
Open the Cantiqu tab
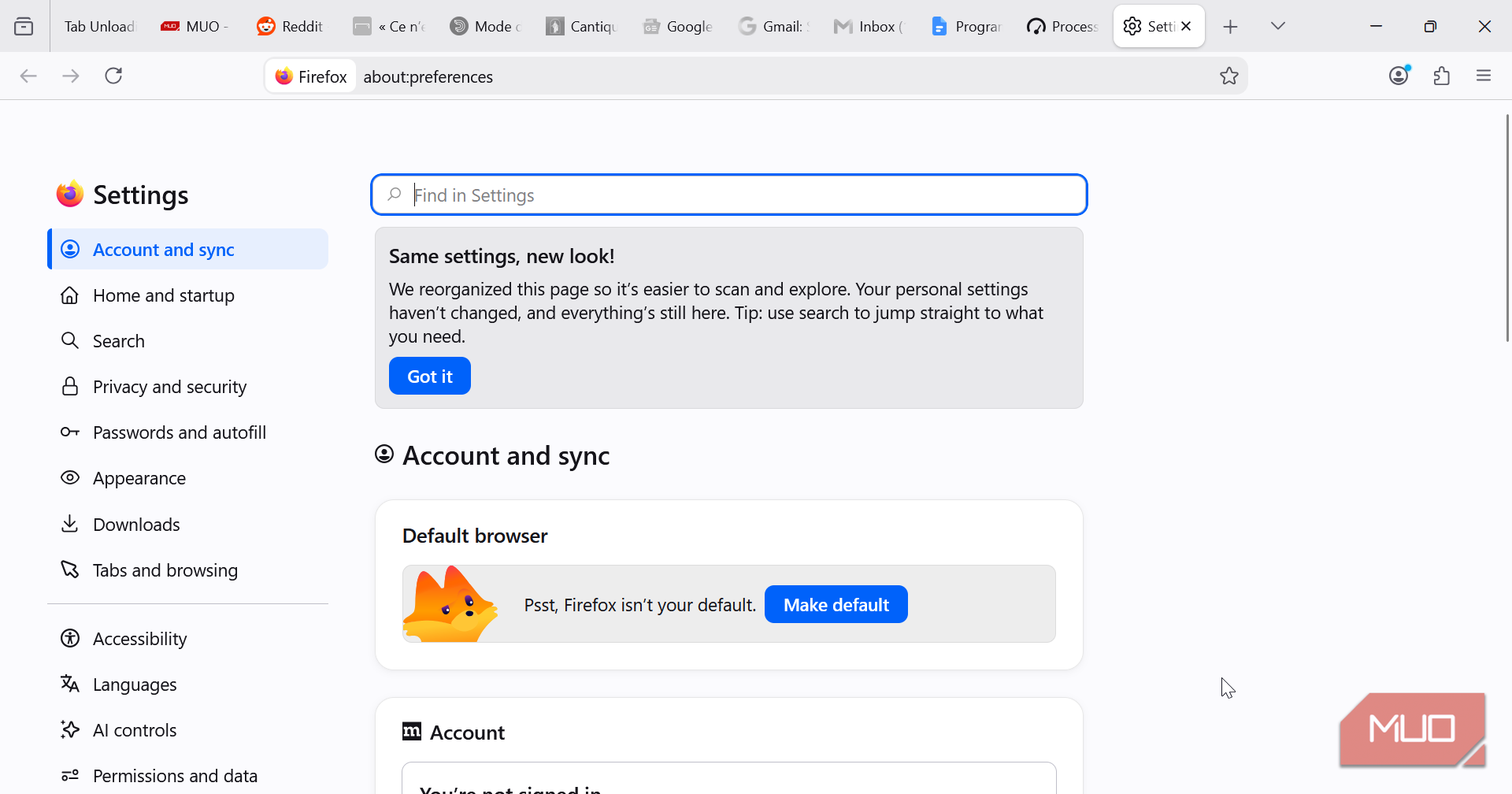(x=582, y=26)
